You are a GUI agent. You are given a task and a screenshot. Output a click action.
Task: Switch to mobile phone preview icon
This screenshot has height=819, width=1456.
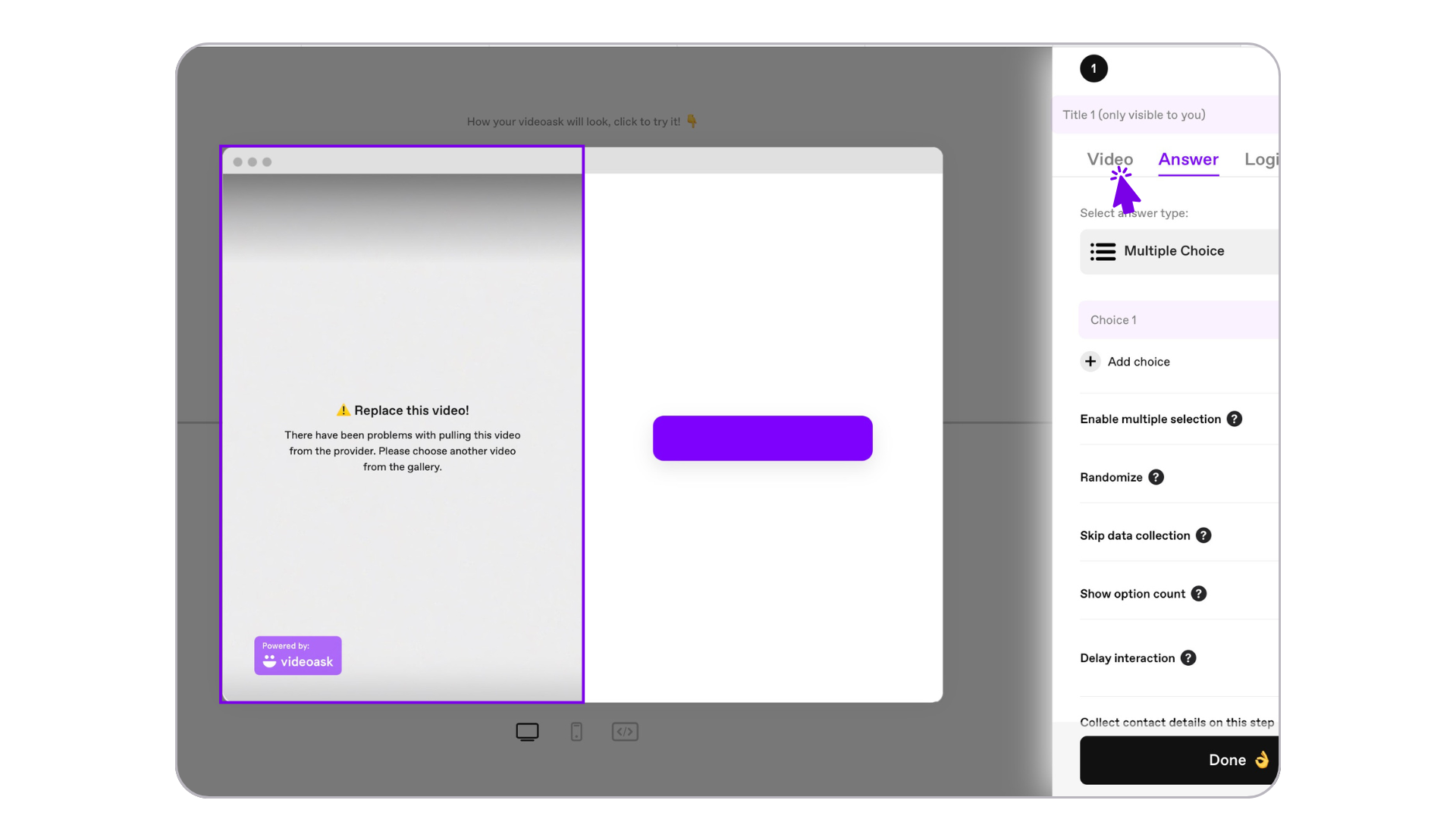pos(576,732)
